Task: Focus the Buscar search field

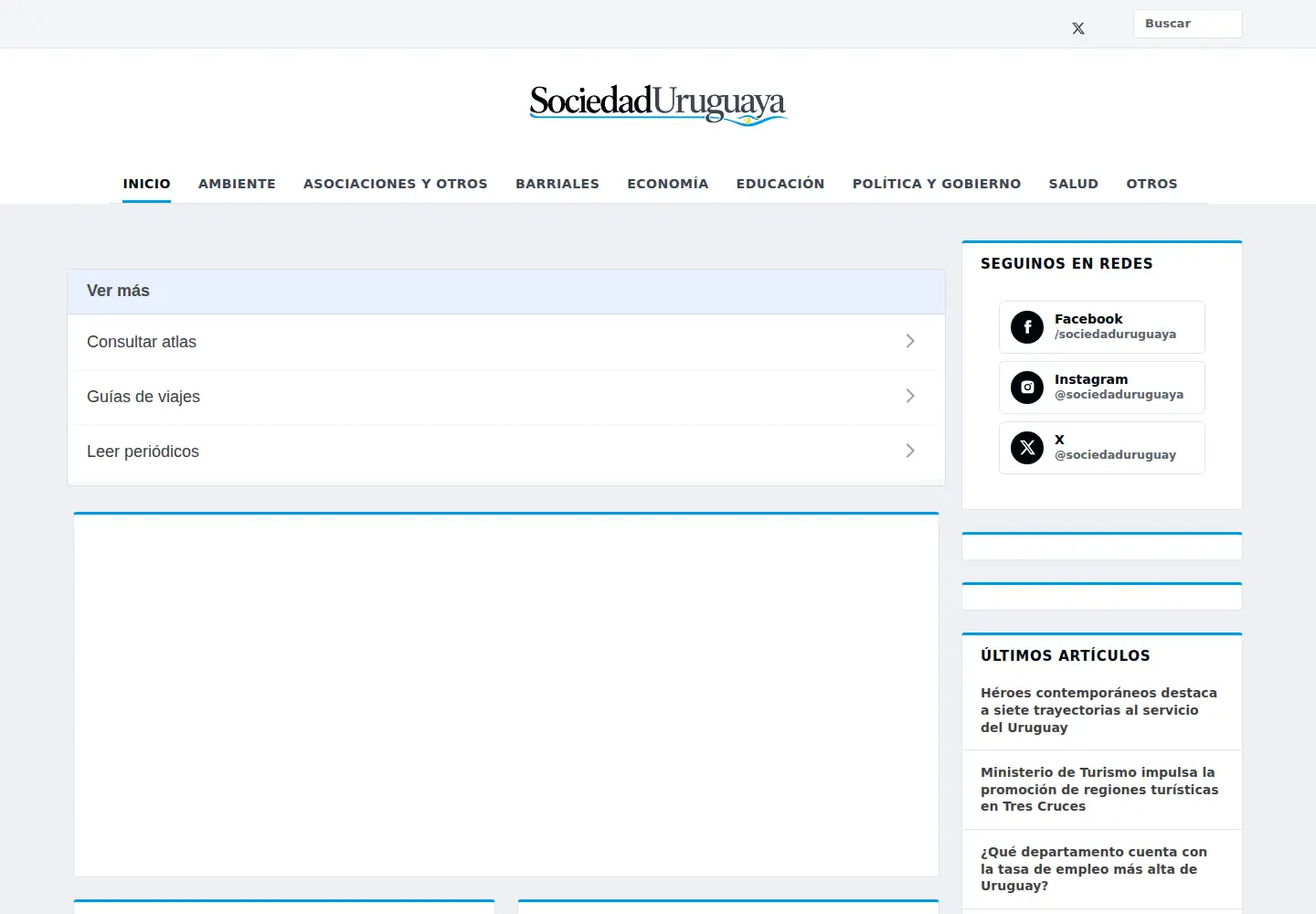Action: [1188, 24]
